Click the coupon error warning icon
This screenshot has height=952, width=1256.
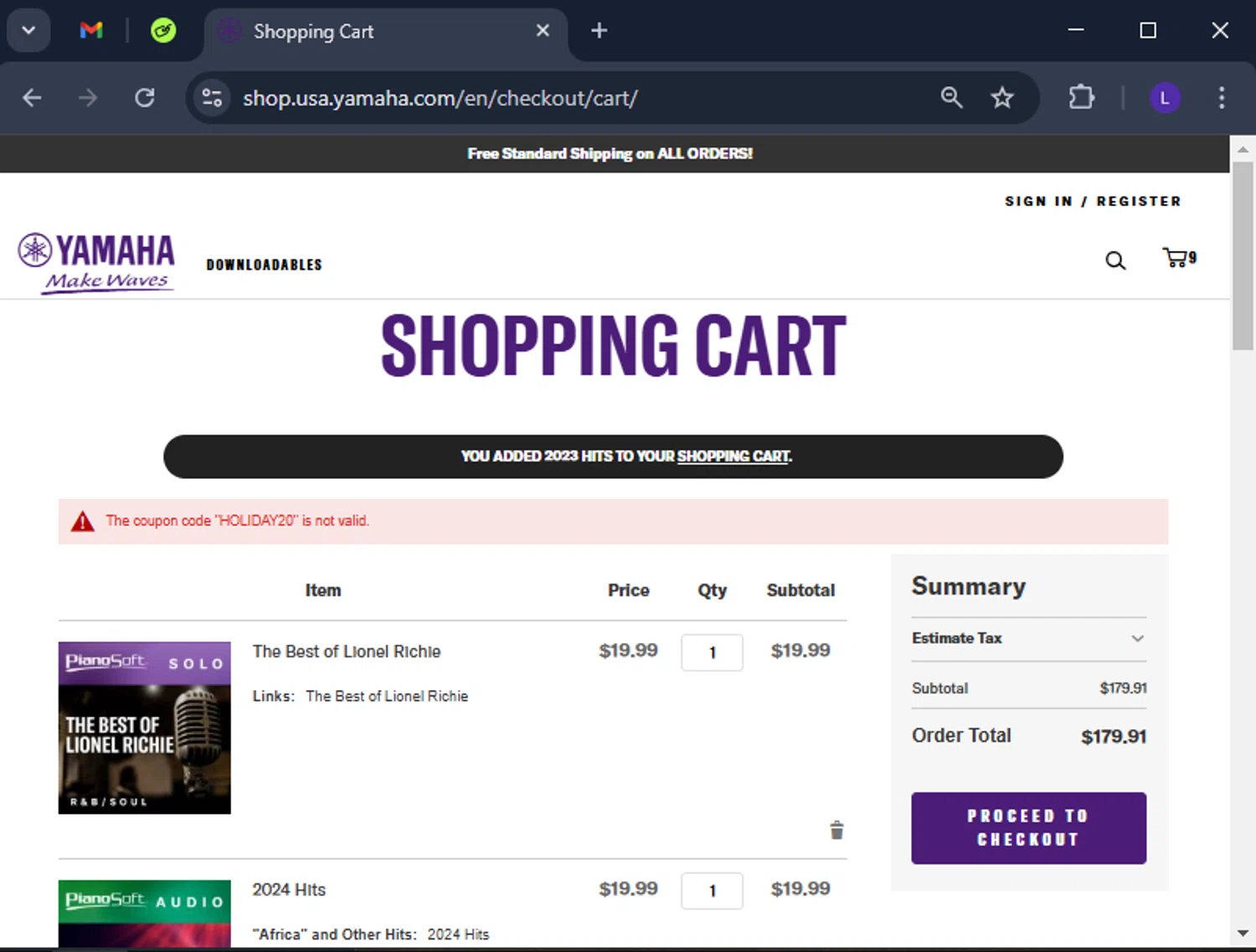pyautogui.click(x=82, y=522)
